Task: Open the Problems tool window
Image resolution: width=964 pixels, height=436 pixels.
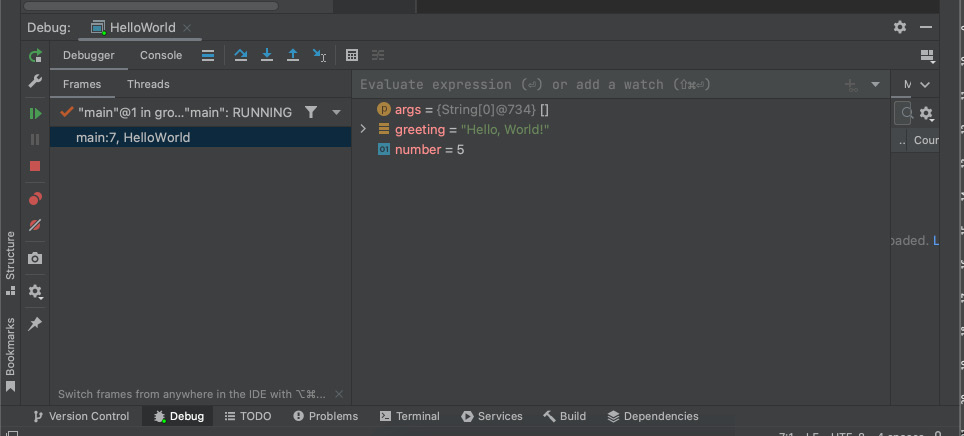Action: pos(325,416)
